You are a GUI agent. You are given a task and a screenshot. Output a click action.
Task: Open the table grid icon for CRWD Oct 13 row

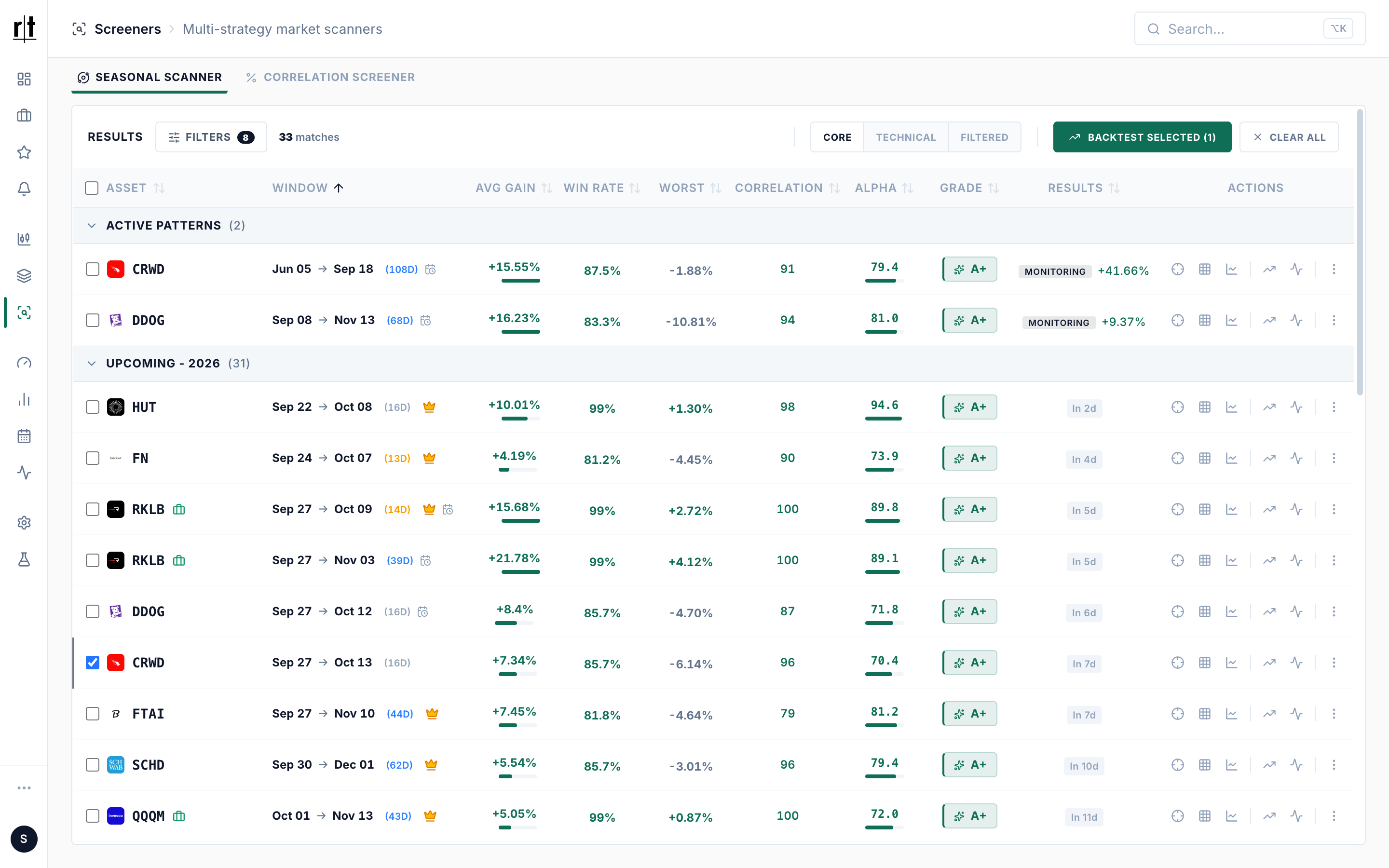(1205, 663)
